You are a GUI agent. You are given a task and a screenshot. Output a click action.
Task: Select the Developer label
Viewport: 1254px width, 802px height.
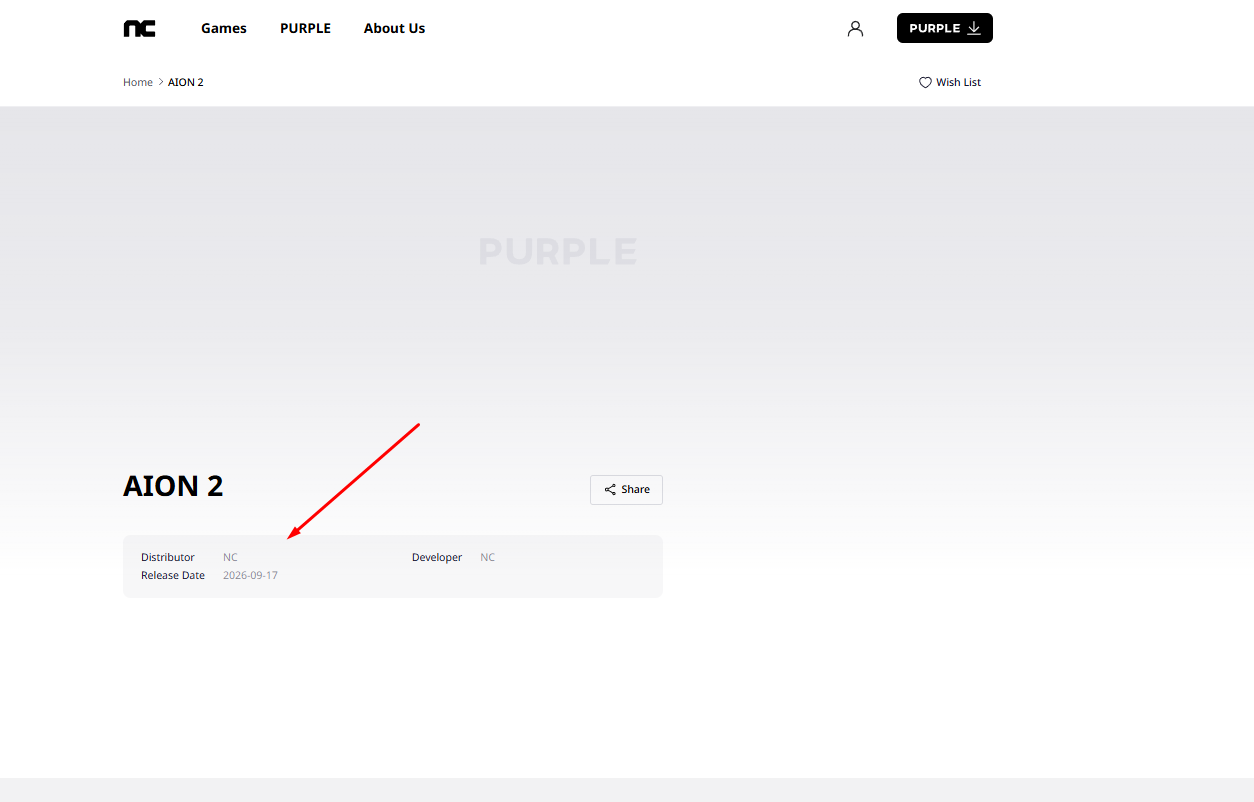point(437,557)
